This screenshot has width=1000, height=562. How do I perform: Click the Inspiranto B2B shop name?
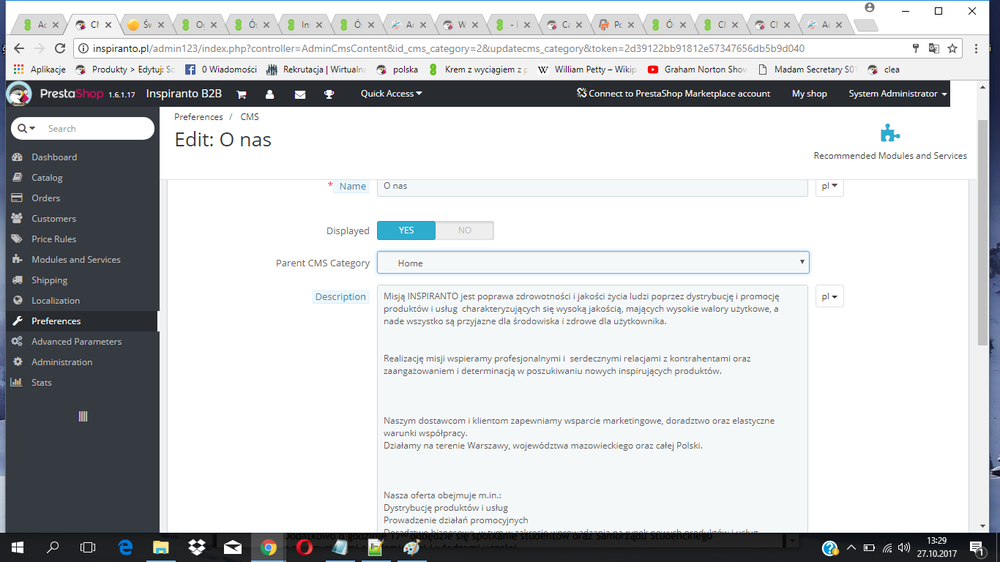[184, 94]
